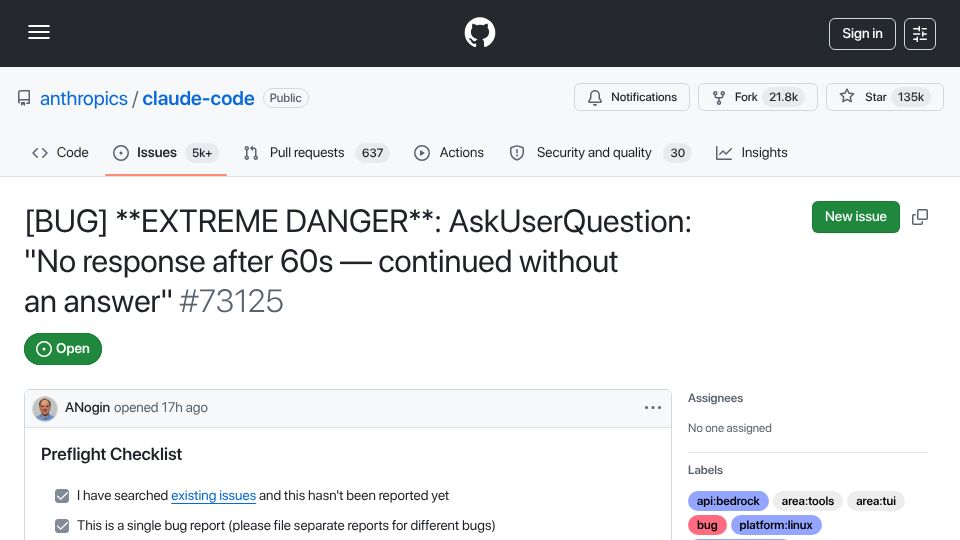
Task: Click the issue number #73125
Action: coord(231,301)
